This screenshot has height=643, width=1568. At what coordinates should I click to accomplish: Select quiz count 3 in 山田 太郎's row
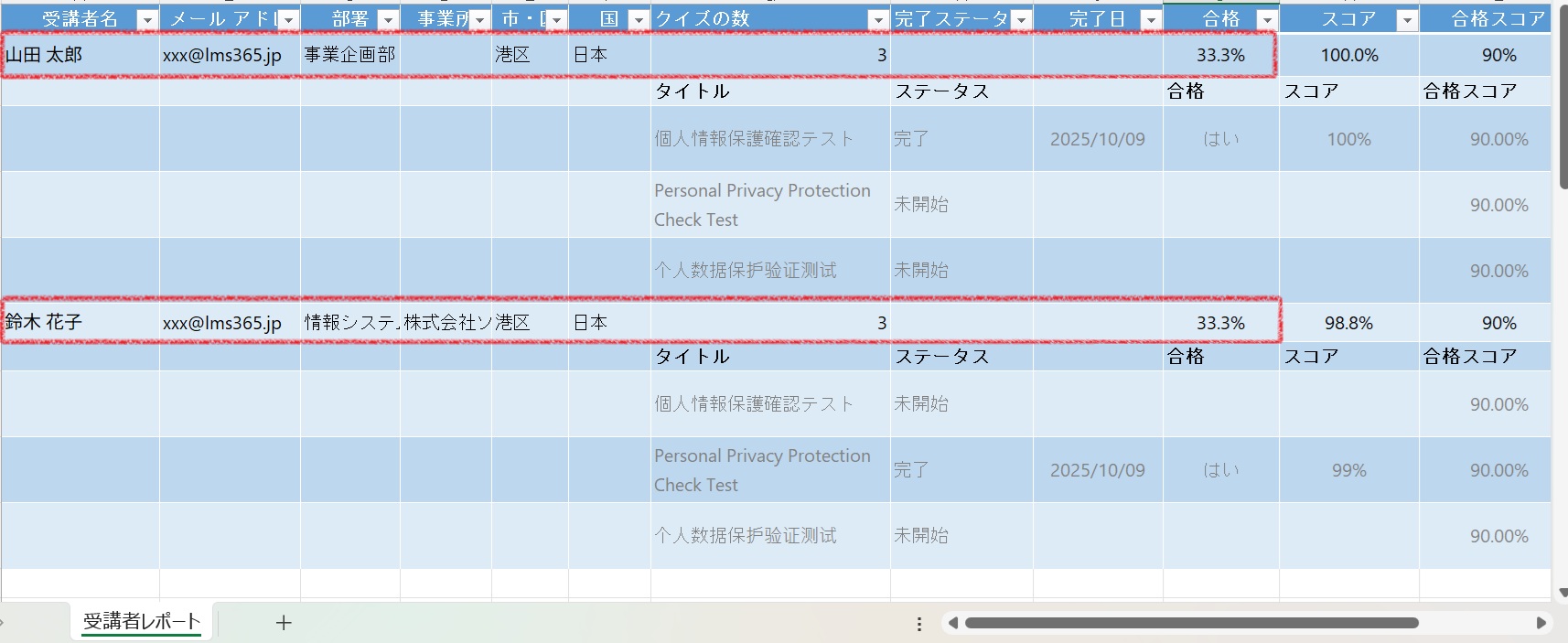[x=770, y=55]
